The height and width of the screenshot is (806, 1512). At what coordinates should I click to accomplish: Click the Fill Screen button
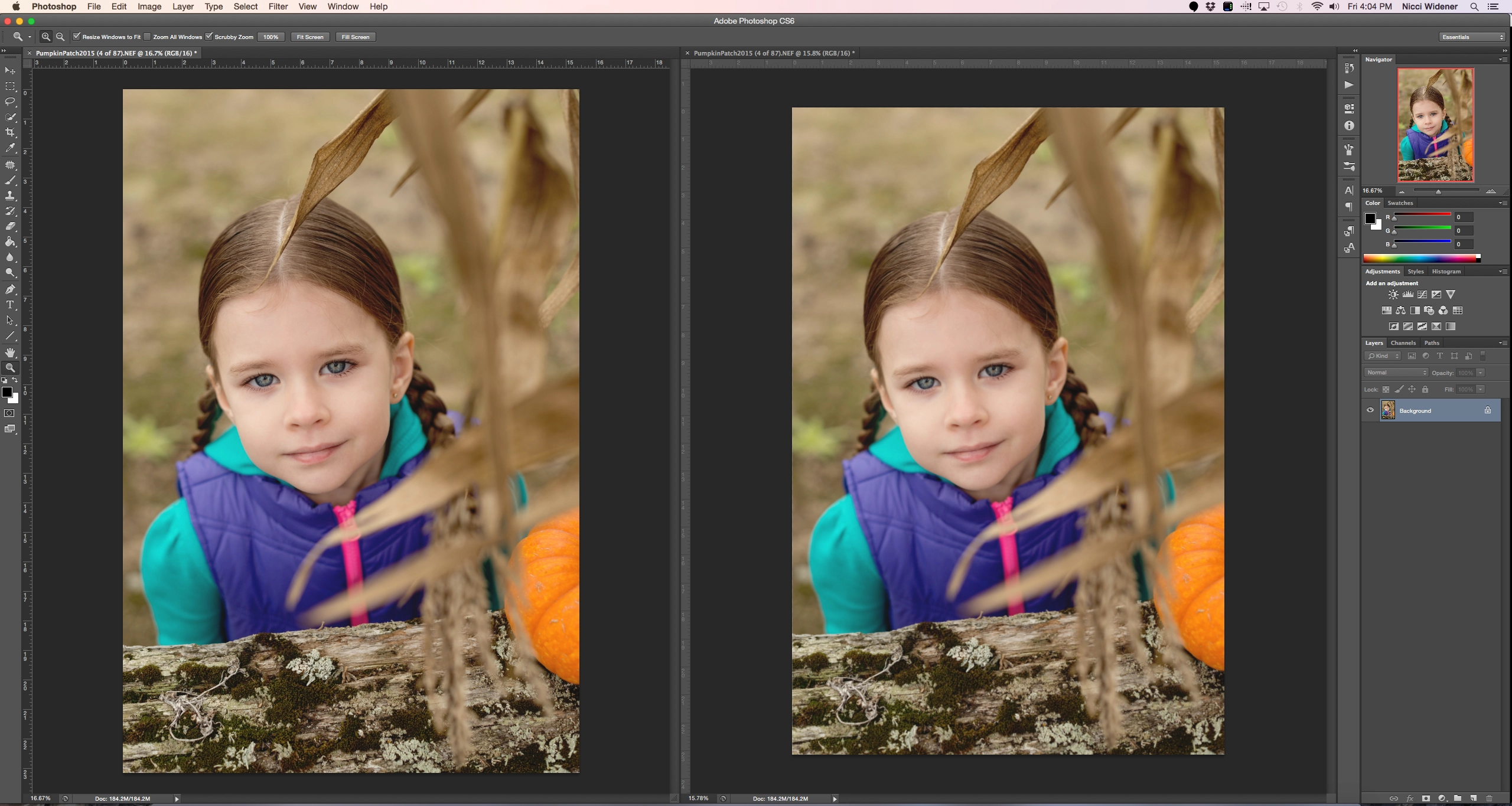(x=356, y=37)
